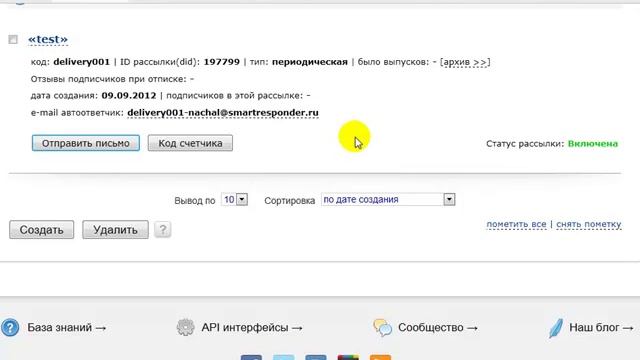Click the API интерфейсы gear icon
The image size is (640, 360).
click(x=185, y=327)
